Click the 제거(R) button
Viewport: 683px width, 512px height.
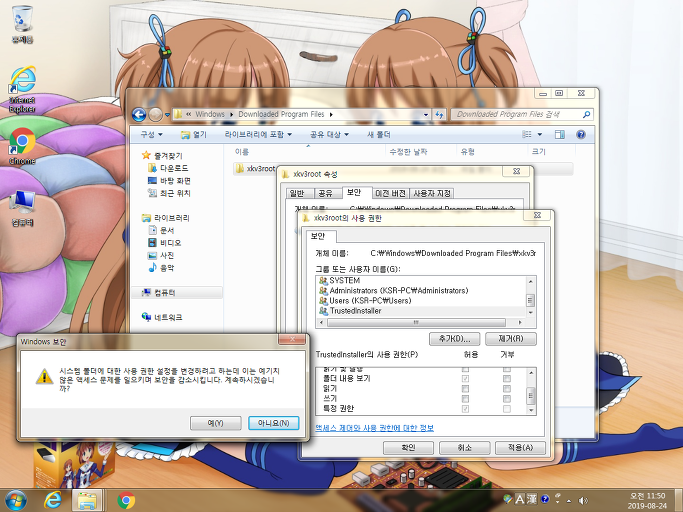pyautogui.click(x=511, y=339)
